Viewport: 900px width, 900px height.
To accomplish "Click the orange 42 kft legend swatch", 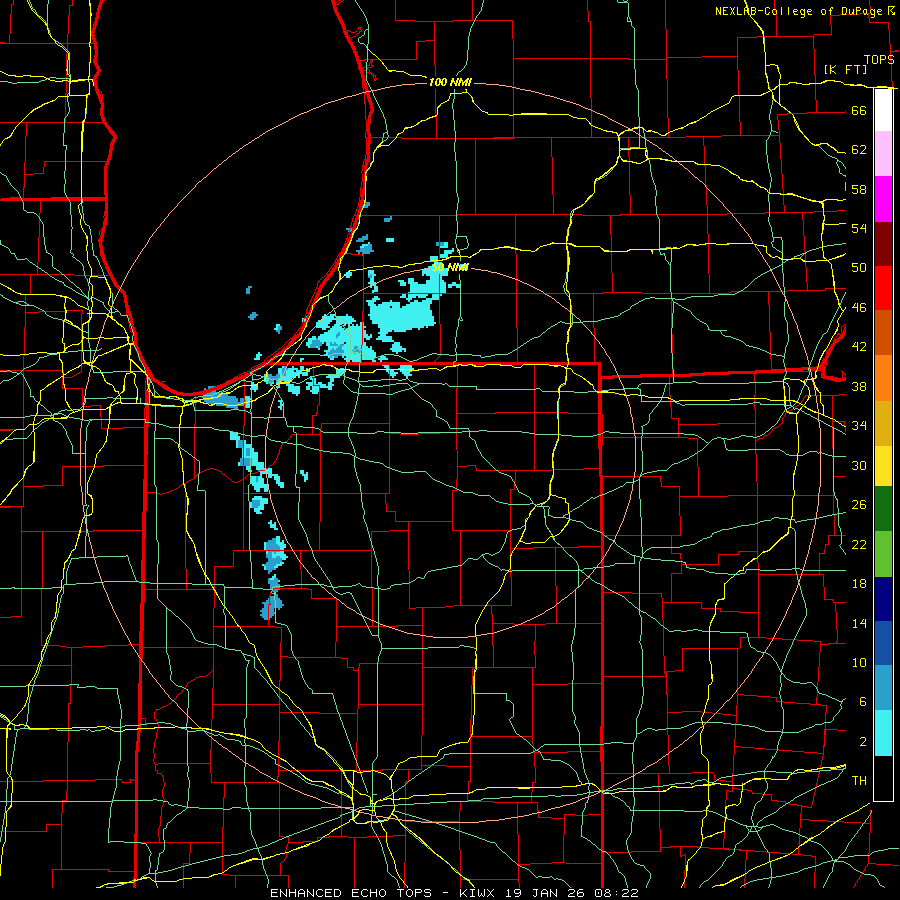I will point(883,378).
